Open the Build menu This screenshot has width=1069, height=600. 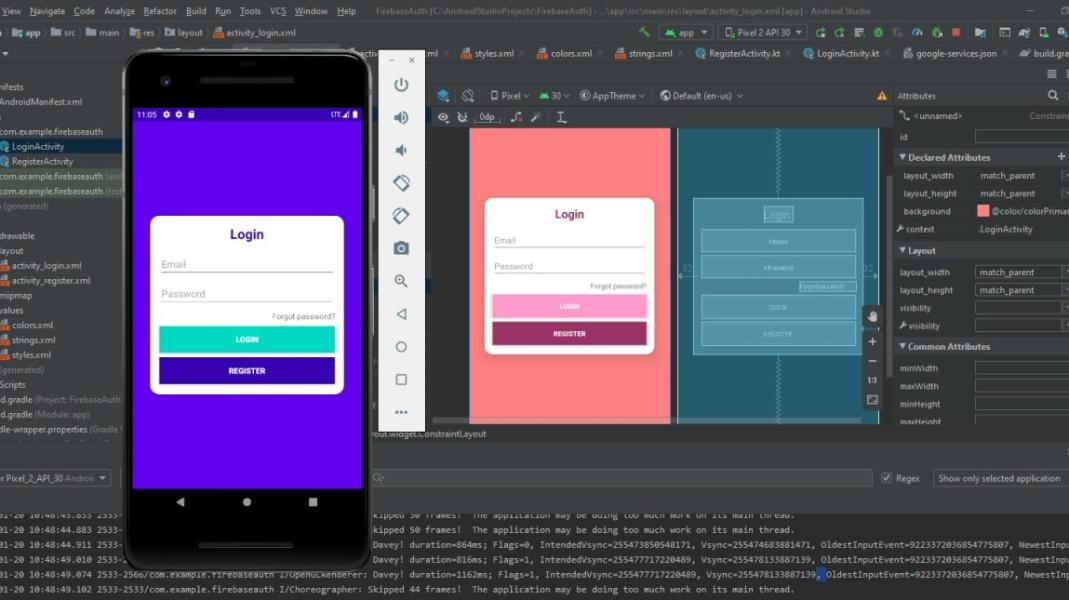pyautogui.click(x=196, y=11)
